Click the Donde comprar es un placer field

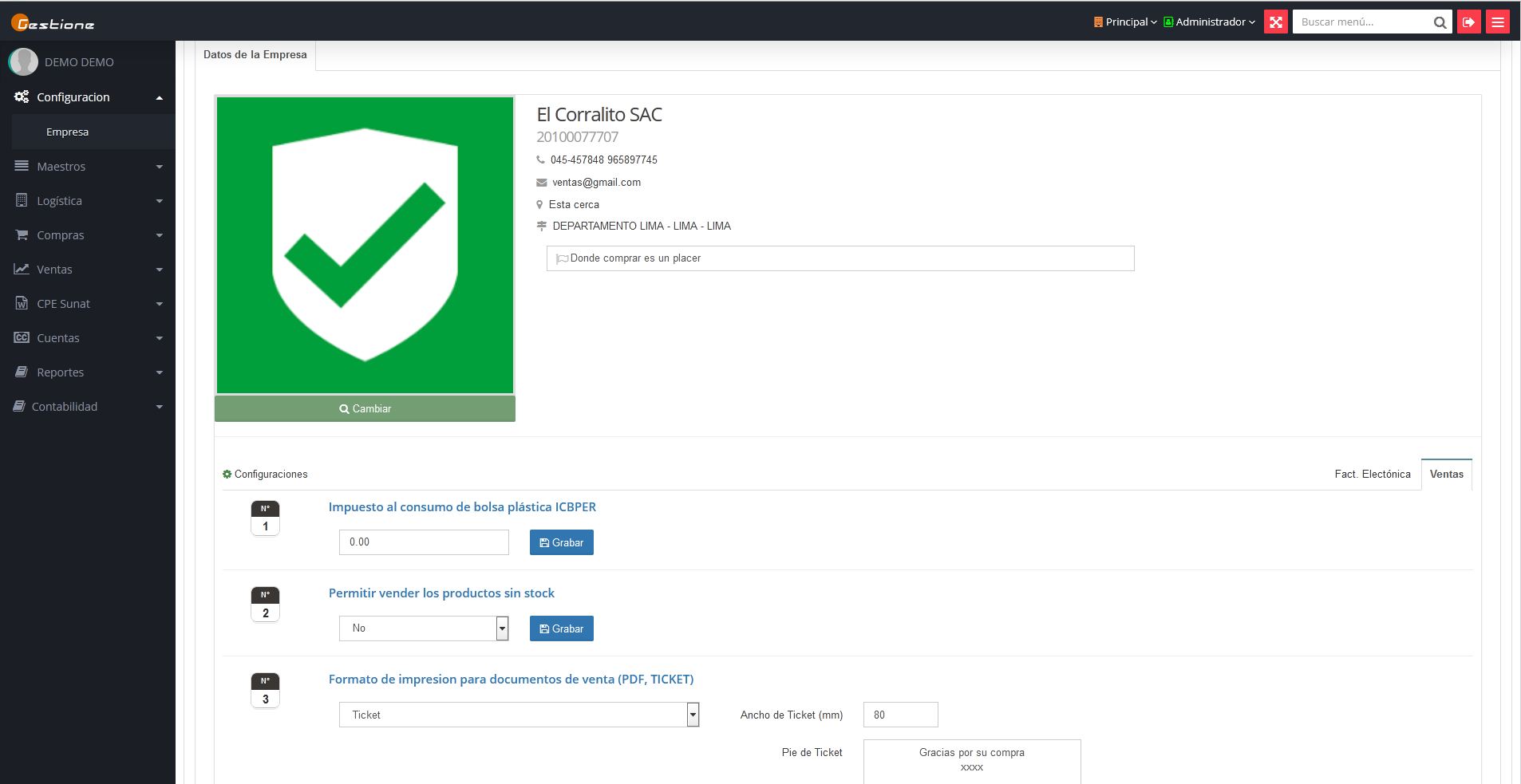coord(840,258)
